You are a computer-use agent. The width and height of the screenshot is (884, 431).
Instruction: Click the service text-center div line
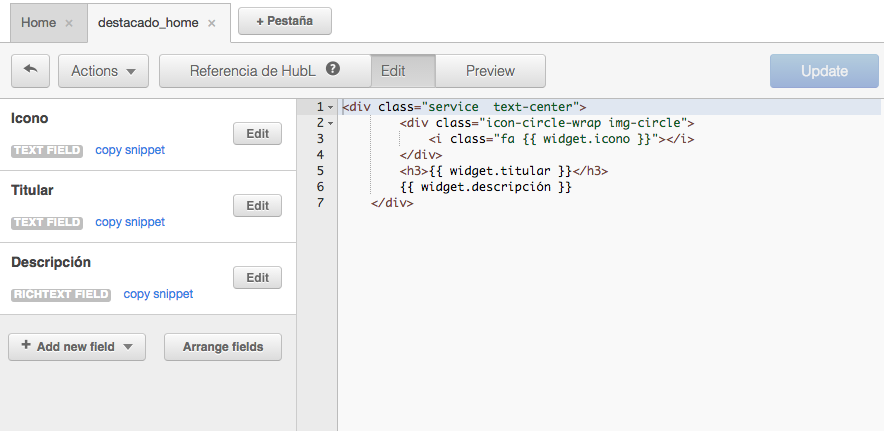tap(465, 107)
